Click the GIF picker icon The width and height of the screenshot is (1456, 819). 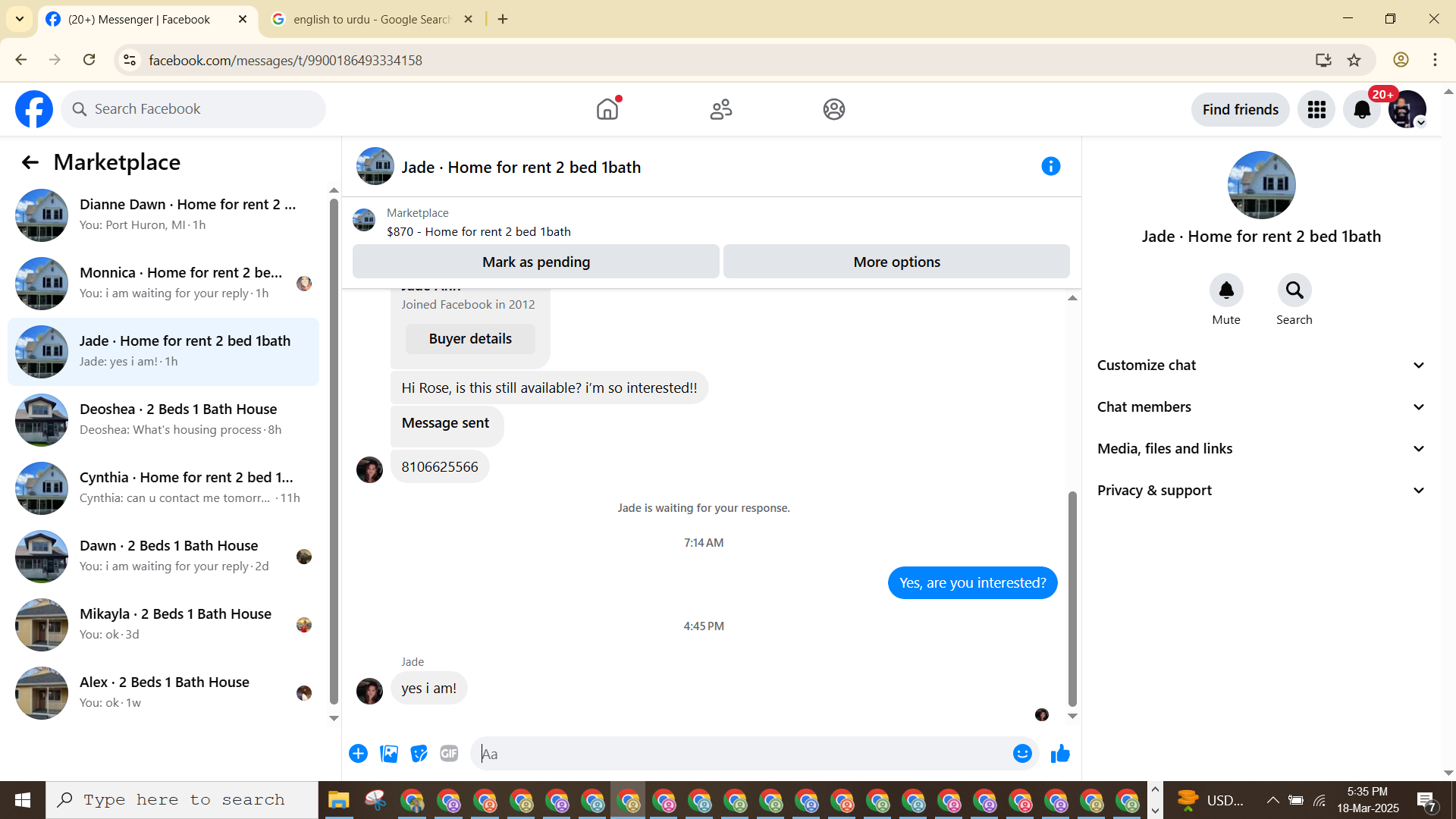tap(449, 754)
